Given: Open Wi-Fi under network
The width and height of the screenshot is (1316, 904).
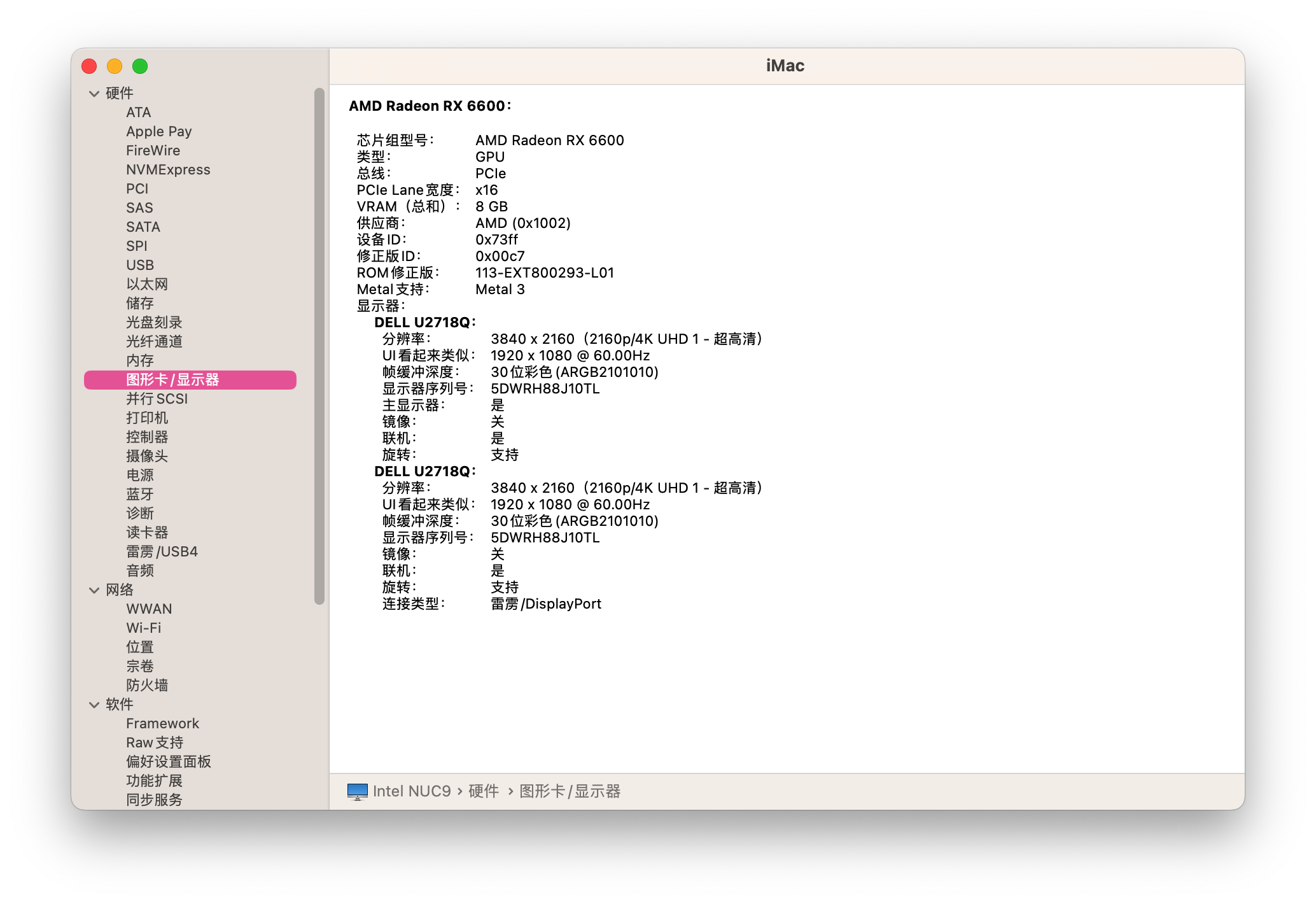Looking at the screenshot, I should tap(143, 628).
